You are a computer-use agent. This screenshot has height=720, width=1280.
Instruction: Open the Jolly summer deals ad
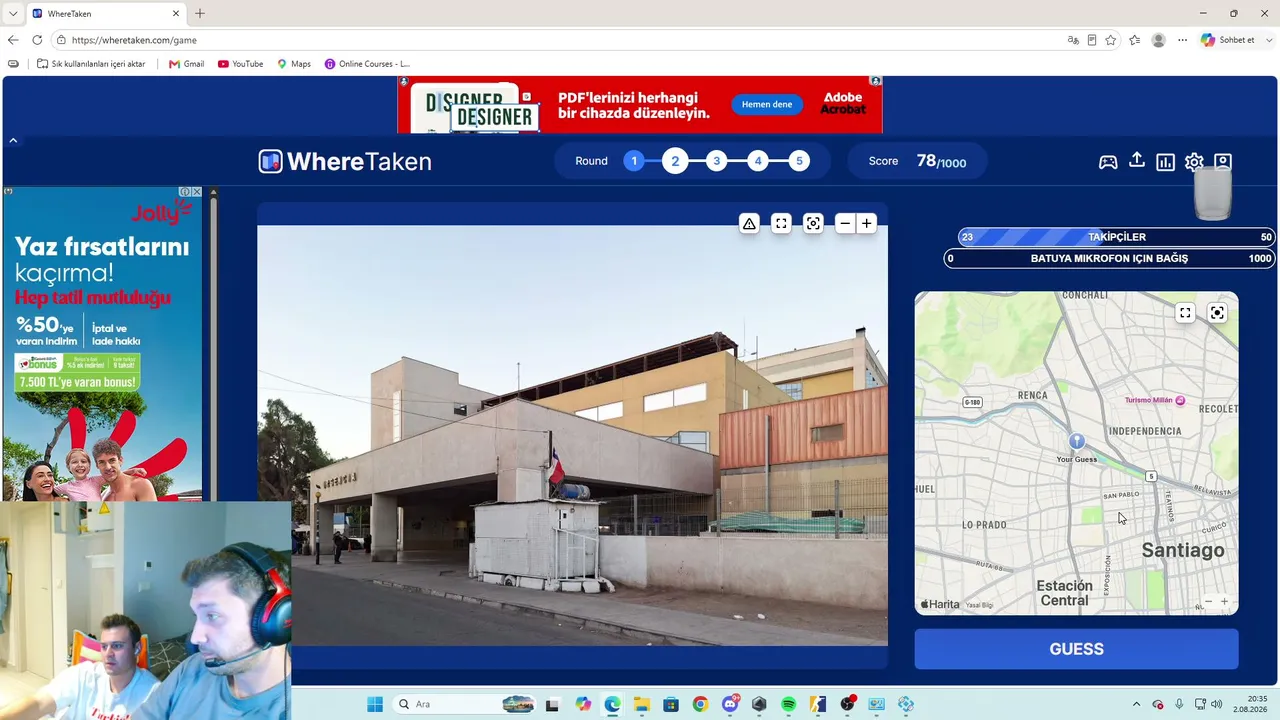102,343
